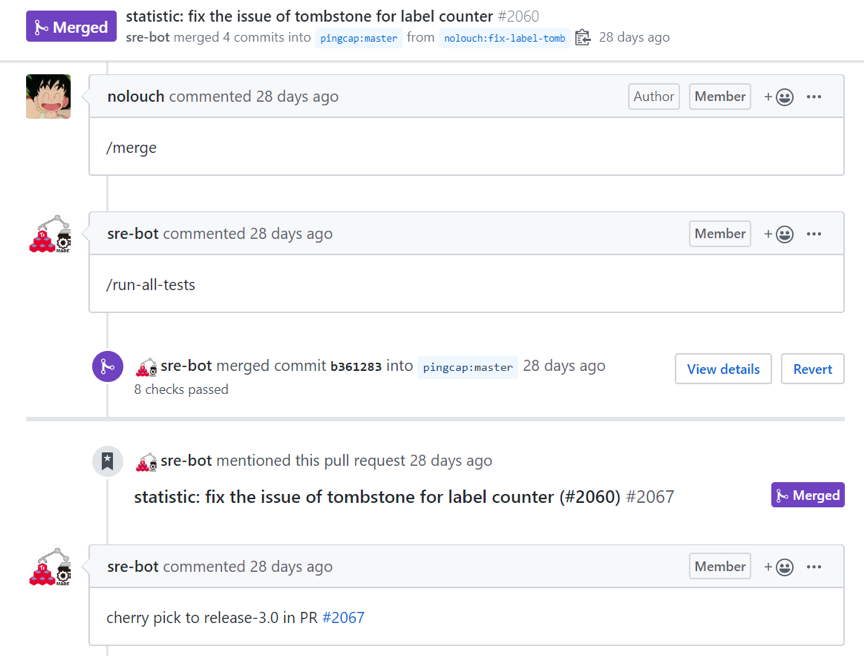
Task: Click the Author badge on nolouch's comment
Action: [x=653, y=96]
